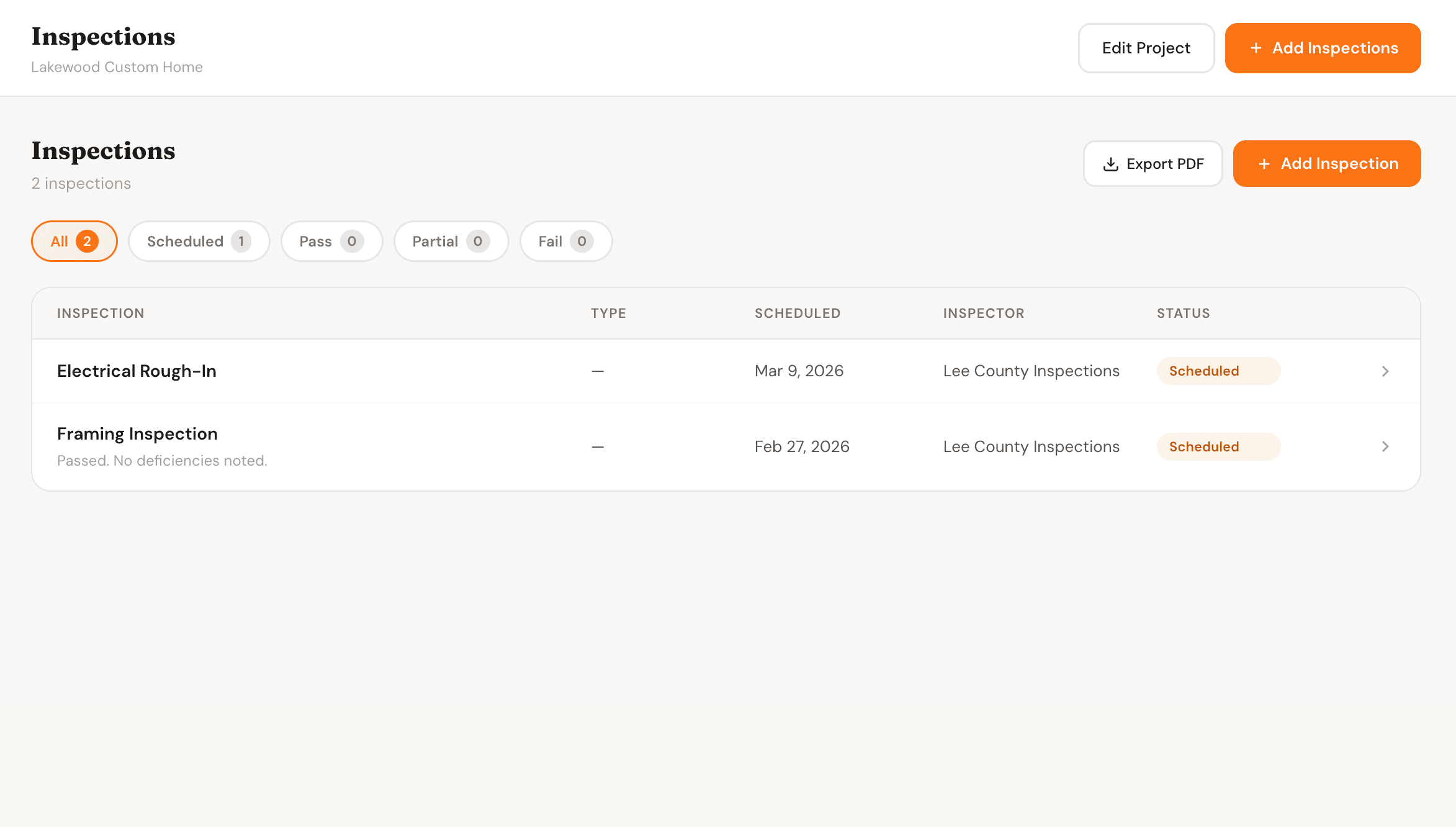The width and height of the screenshot is (1456, 827).
Task: Filter by Pass inspections
Action: tap(331, 242)
